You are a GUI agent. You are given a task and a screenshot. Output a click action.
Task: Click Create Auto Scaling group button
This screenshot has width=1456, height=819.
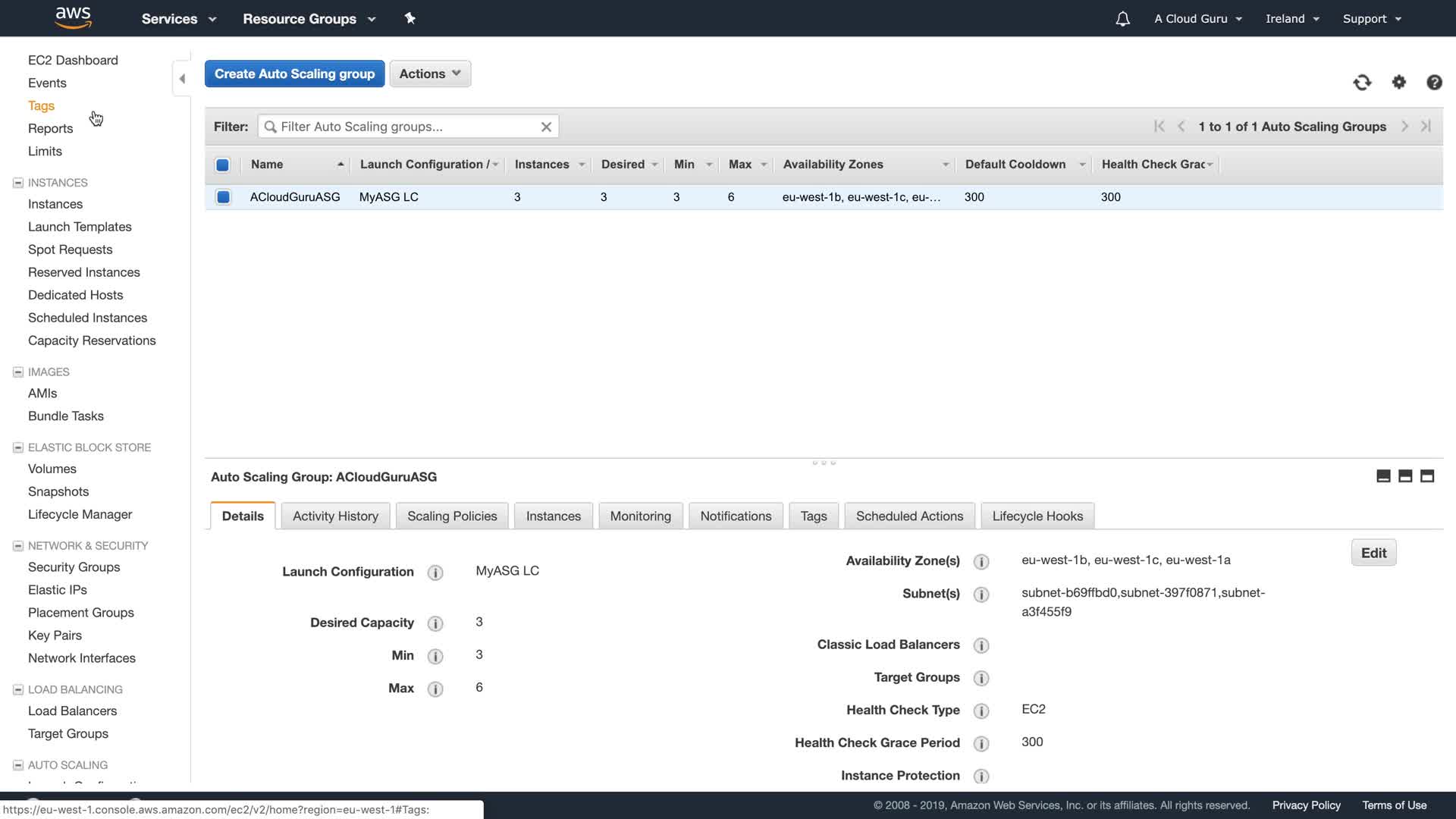[294, 74]
